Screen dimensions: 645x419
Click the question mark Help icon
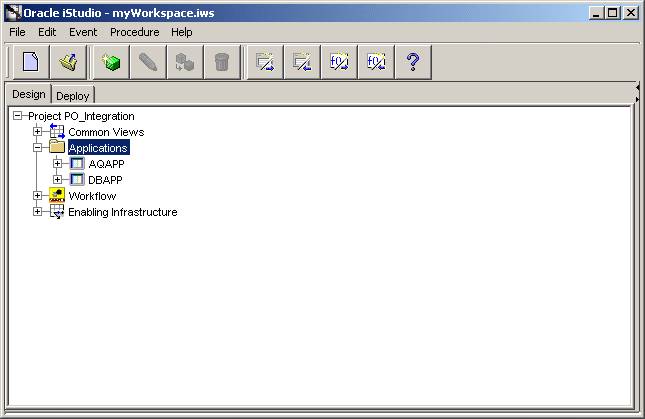pyautogui.click(x=413, y=62)
